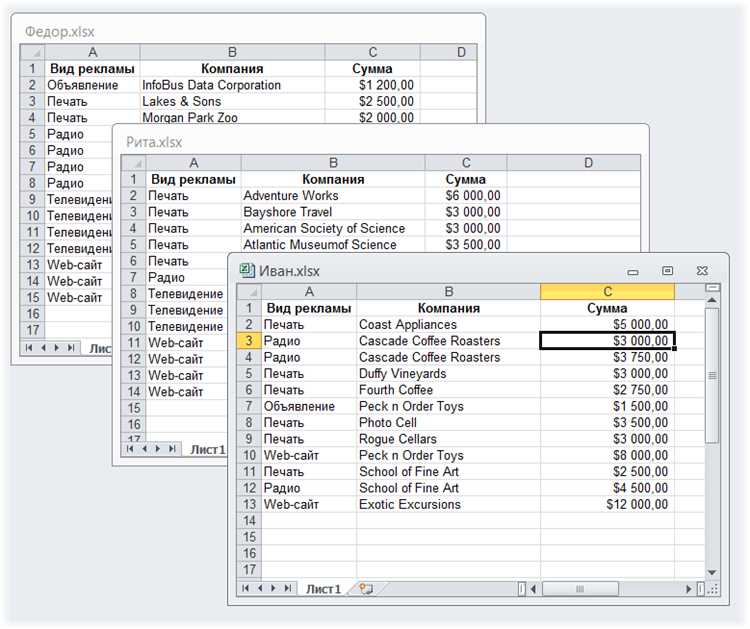Select cell with Adventure Works in Рита.xlsx

pos(333,196)
